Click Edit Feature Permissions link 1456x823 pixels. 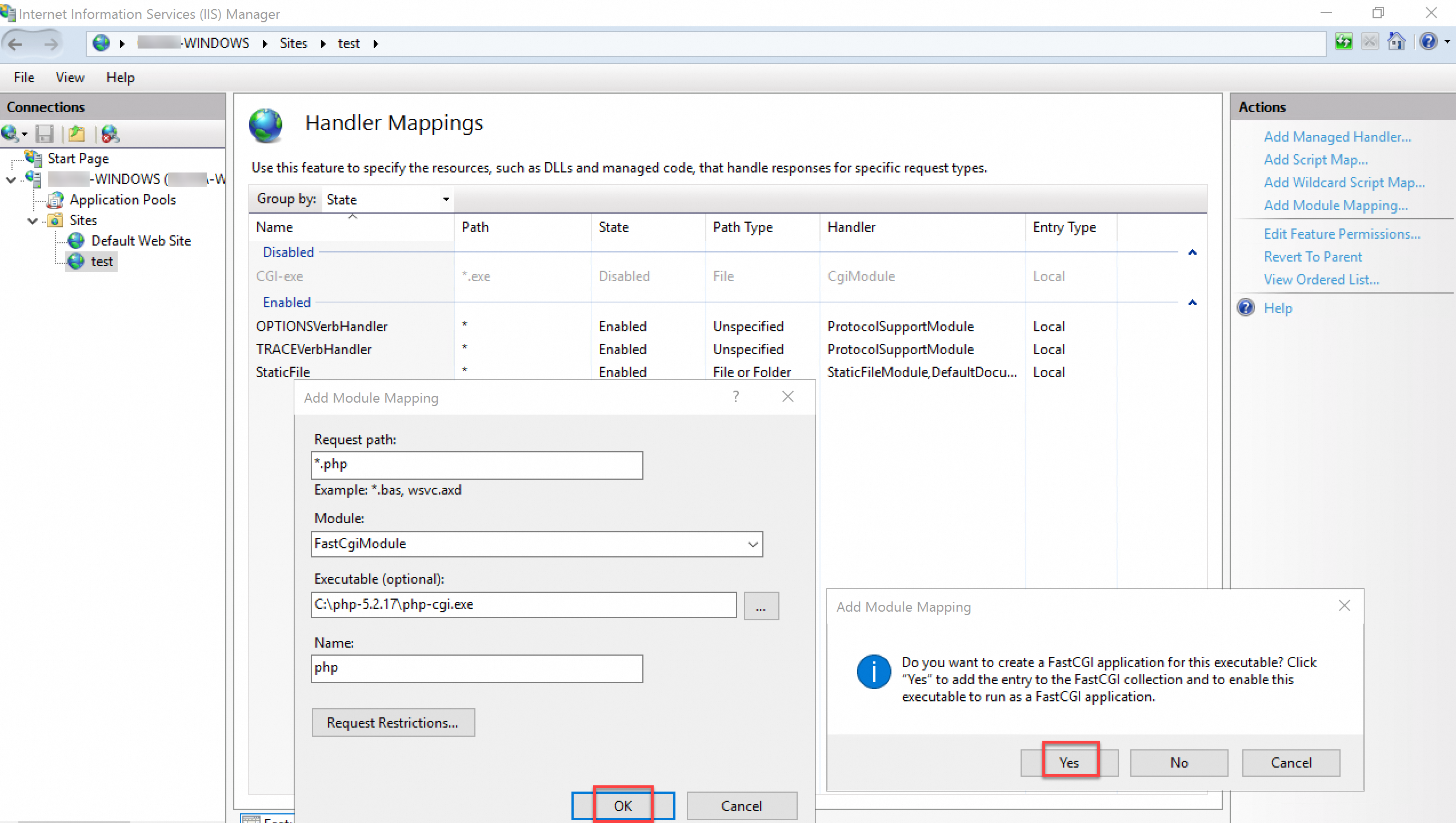click(1342, 234)
